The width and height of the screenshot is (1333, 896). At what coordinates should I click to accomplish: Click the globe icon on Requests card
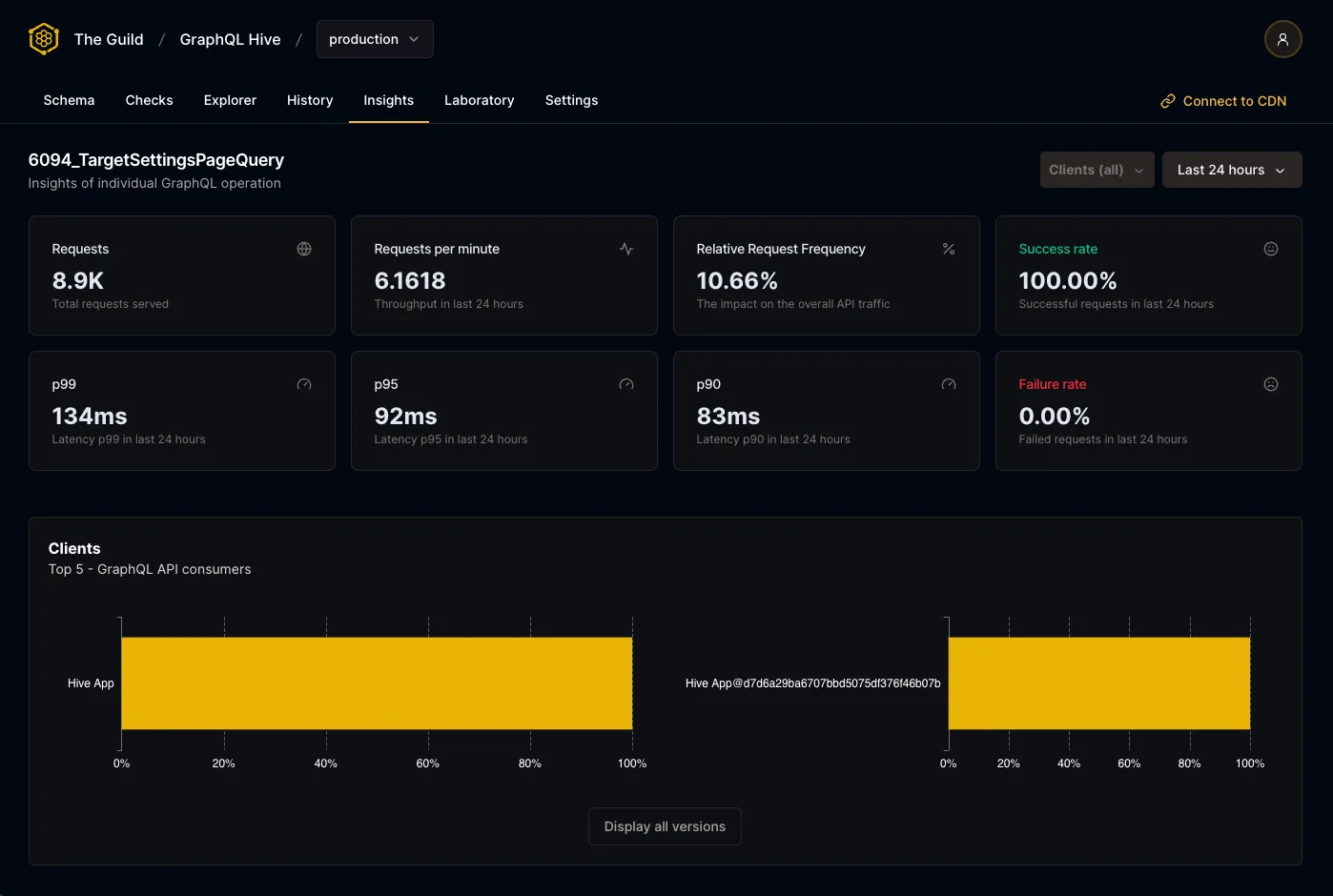point(304,249)
